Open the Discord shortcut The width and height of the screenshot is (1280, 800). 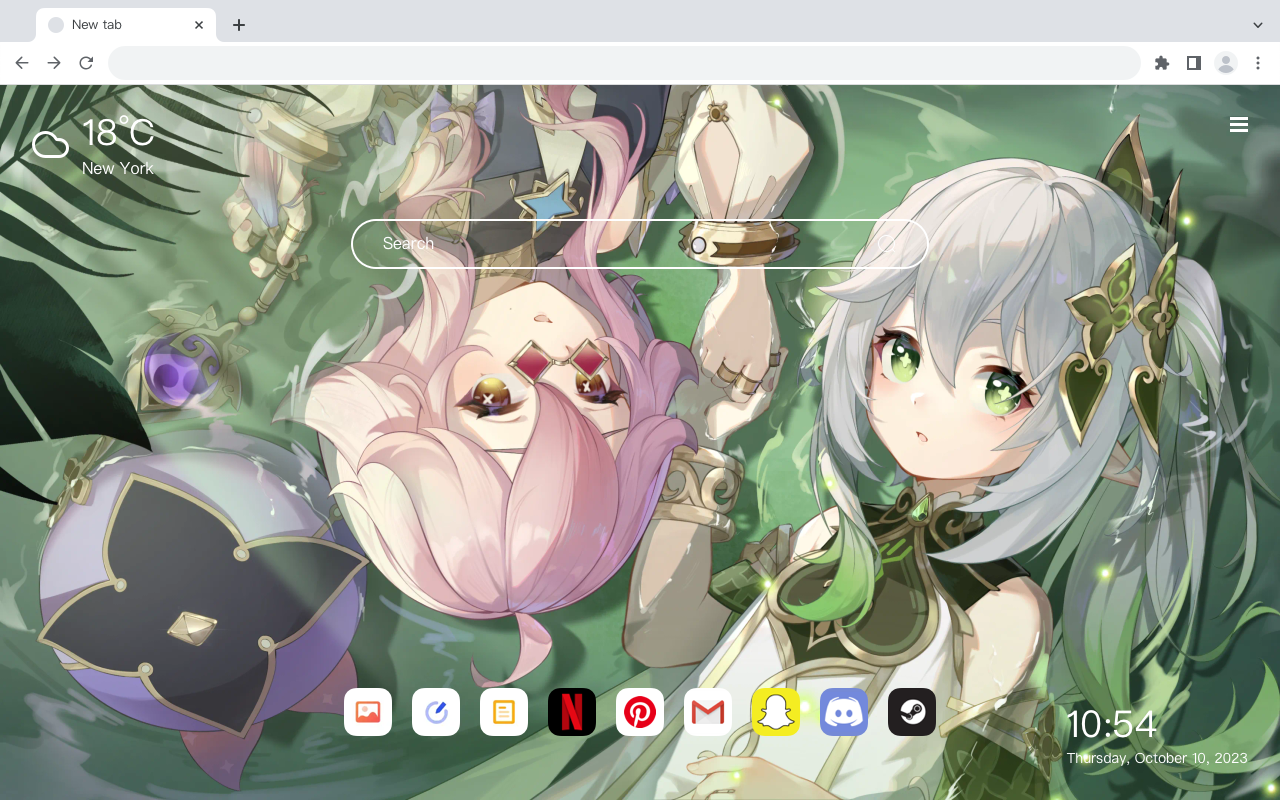tap(844, 712)
